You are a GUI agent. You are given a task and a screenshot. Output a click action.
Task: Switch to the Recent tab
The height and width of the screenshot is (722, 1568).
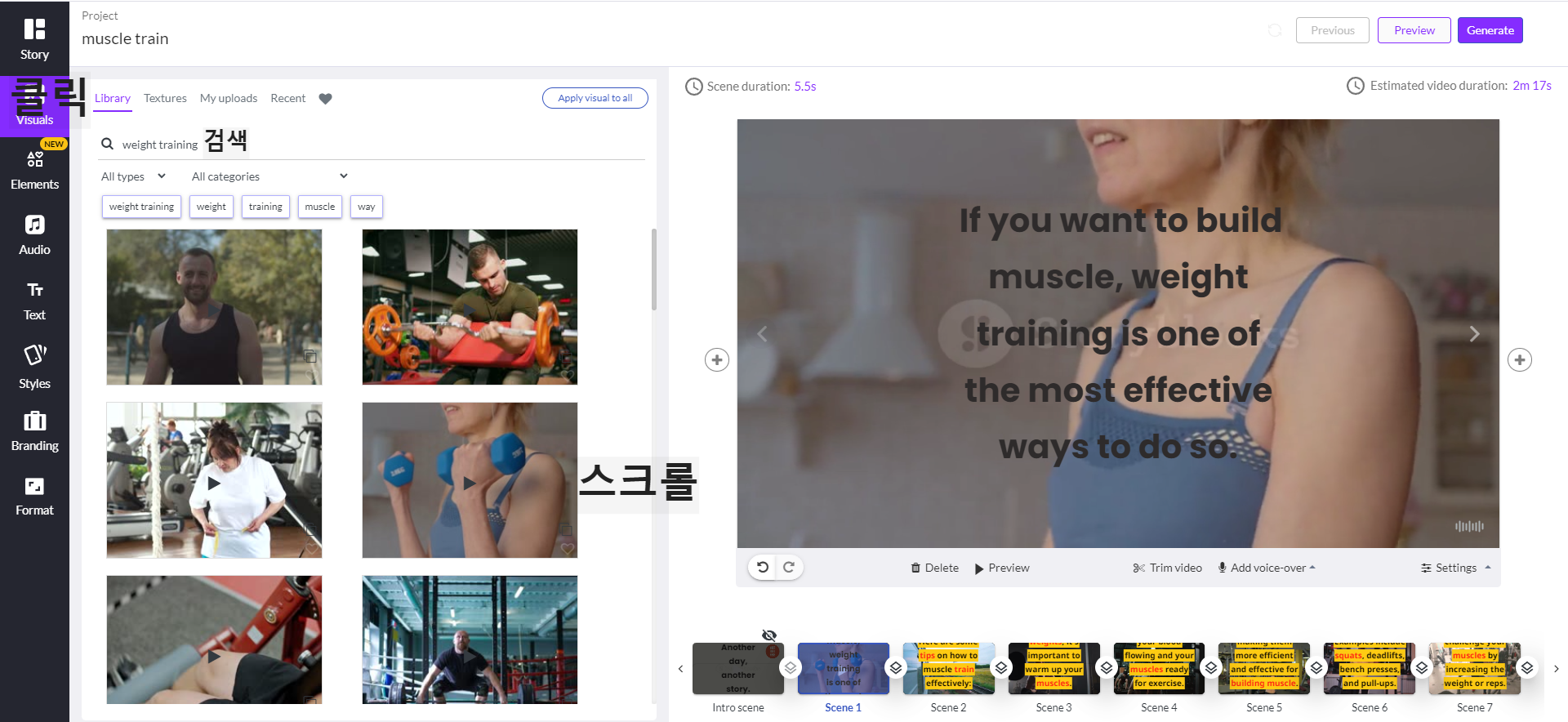[288, 98]
